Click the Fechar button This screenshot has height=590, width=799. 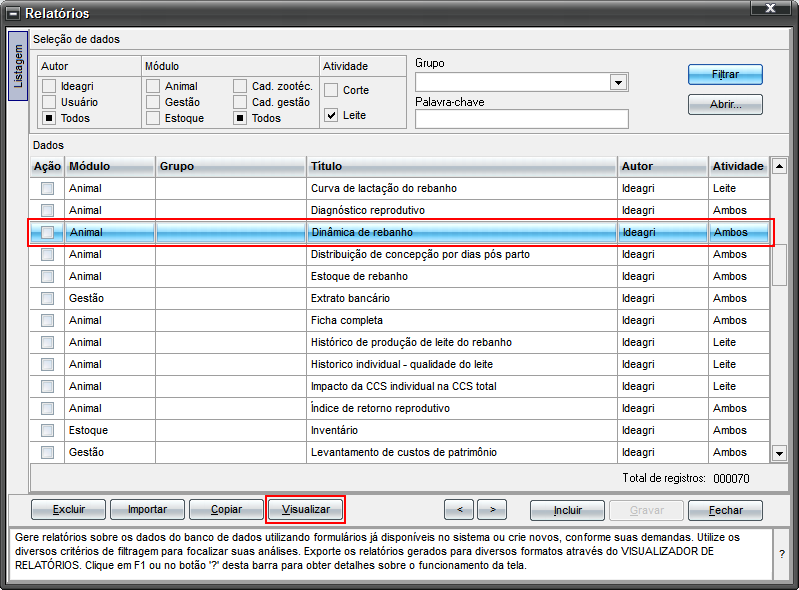click(x=725, y=511)
